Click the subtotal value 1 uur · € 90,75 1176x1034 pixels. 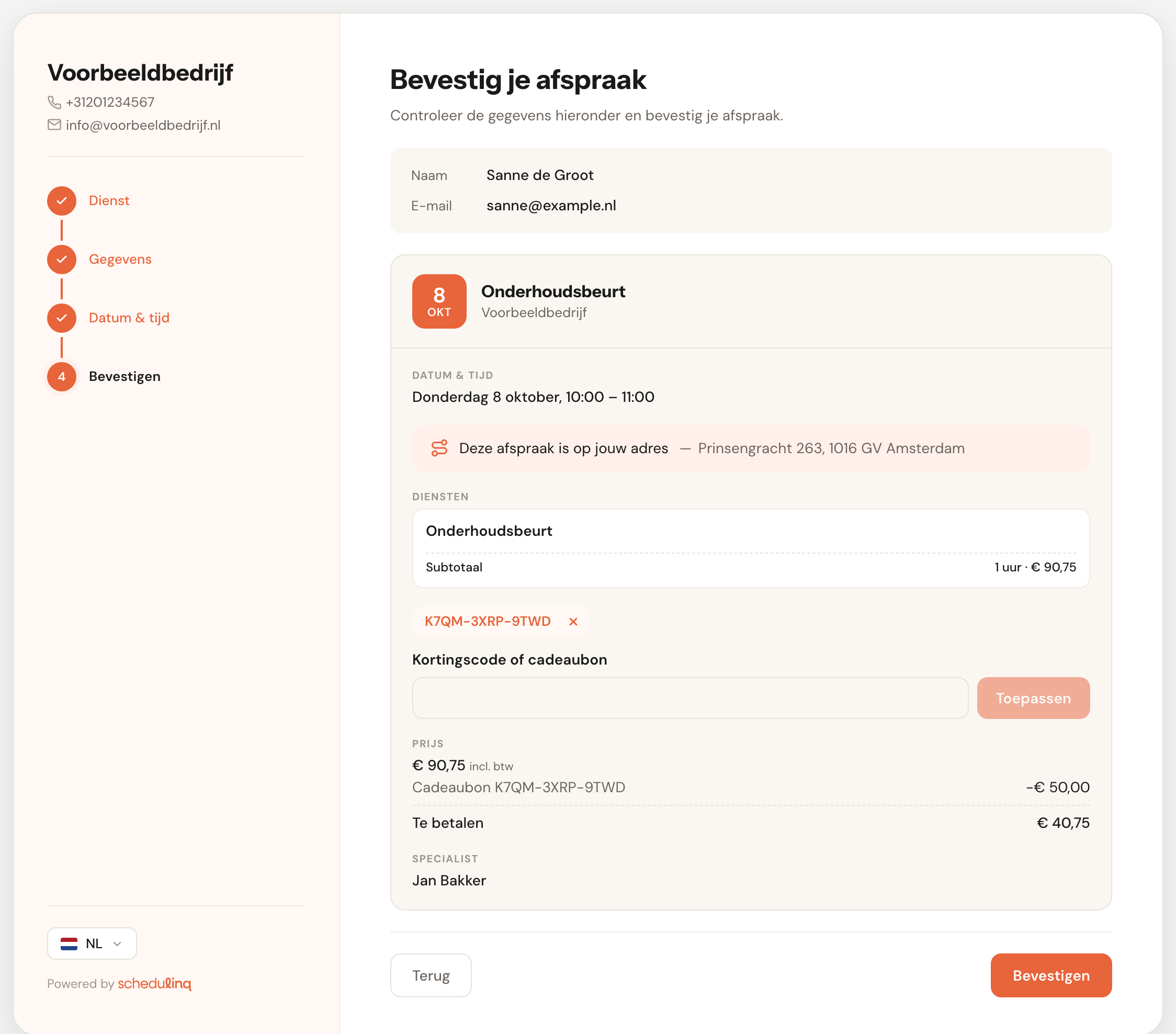(1035, 567)
